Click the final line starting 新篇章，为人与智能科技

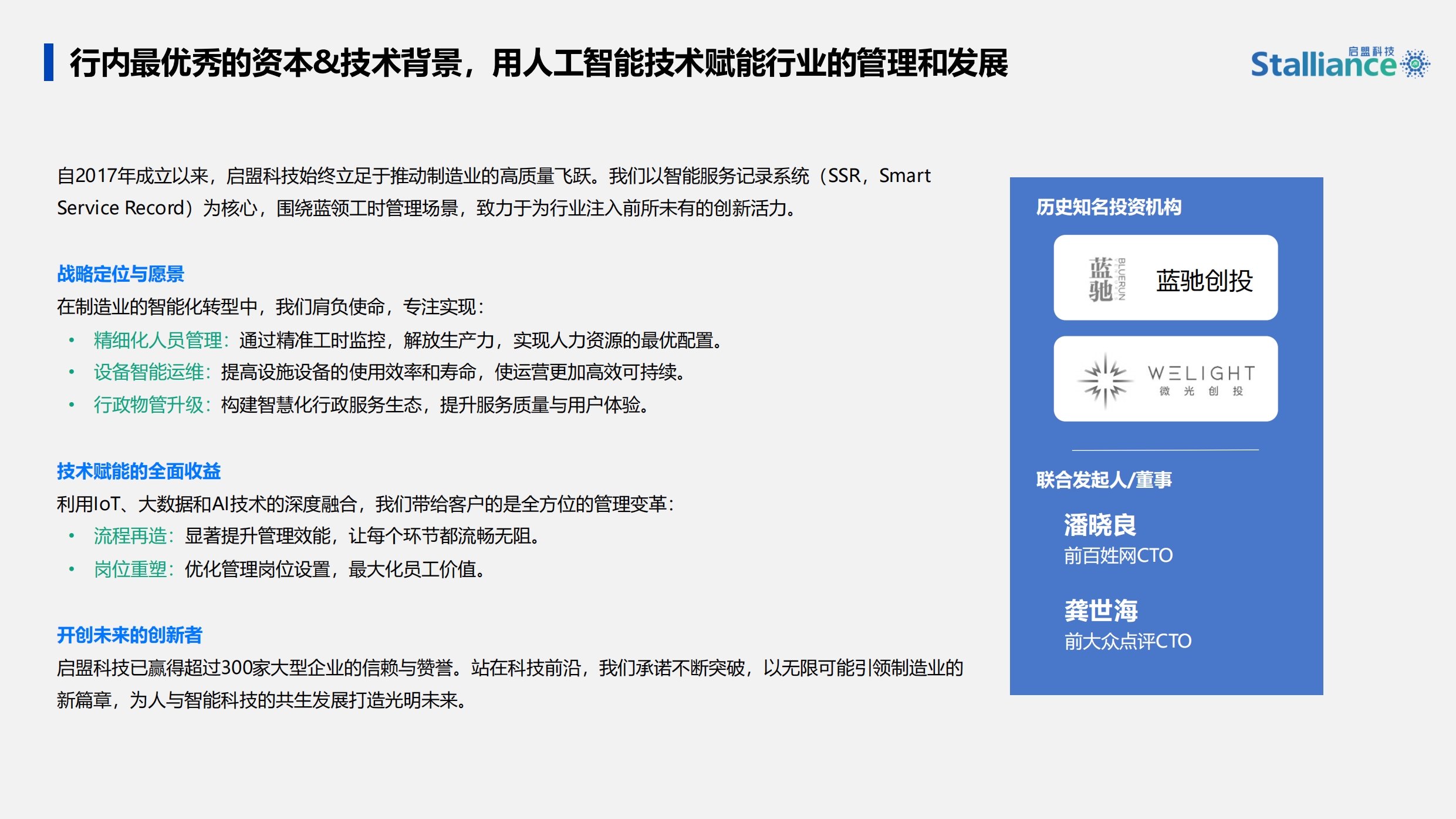pyautogui.click(x=261, y=700)
